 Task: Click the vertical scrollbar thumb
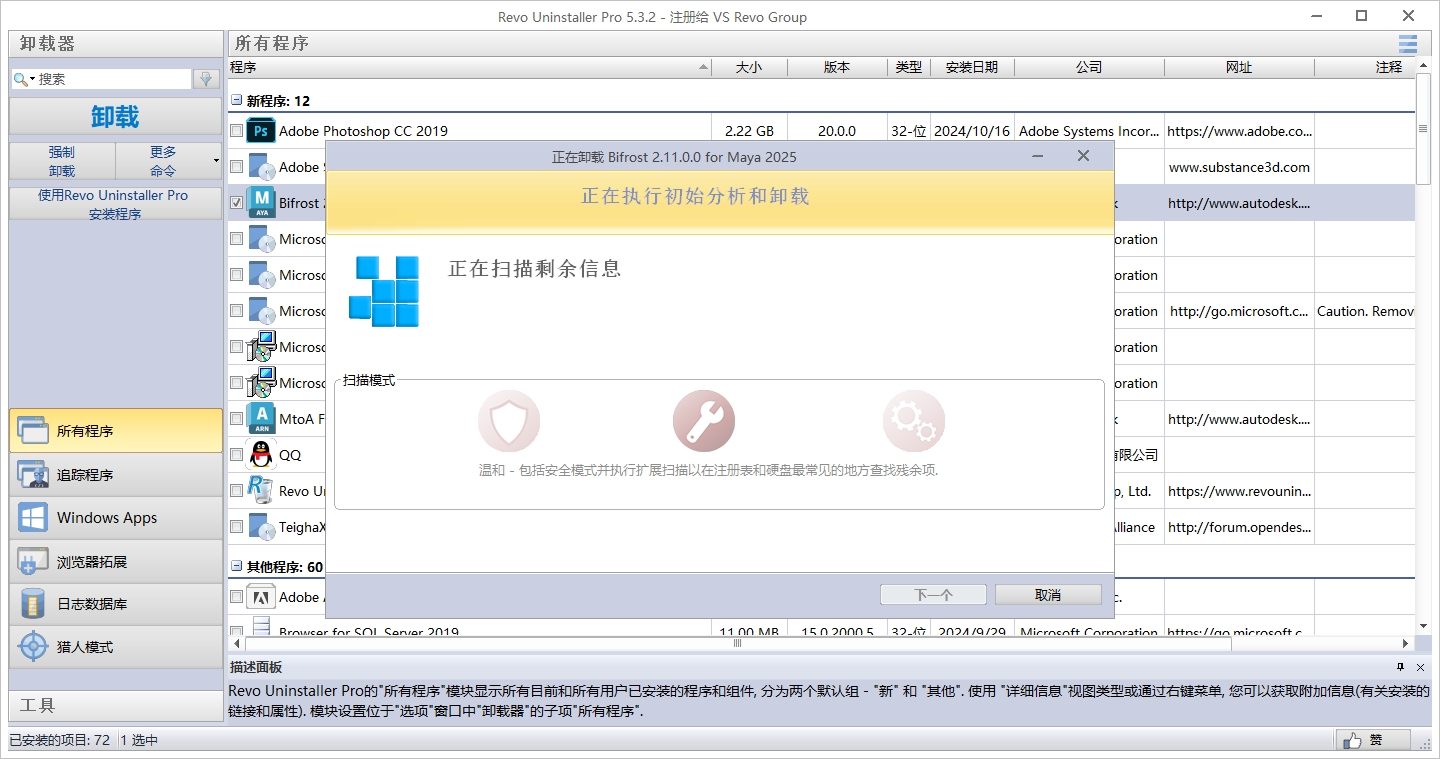[x=1424, y=129]
